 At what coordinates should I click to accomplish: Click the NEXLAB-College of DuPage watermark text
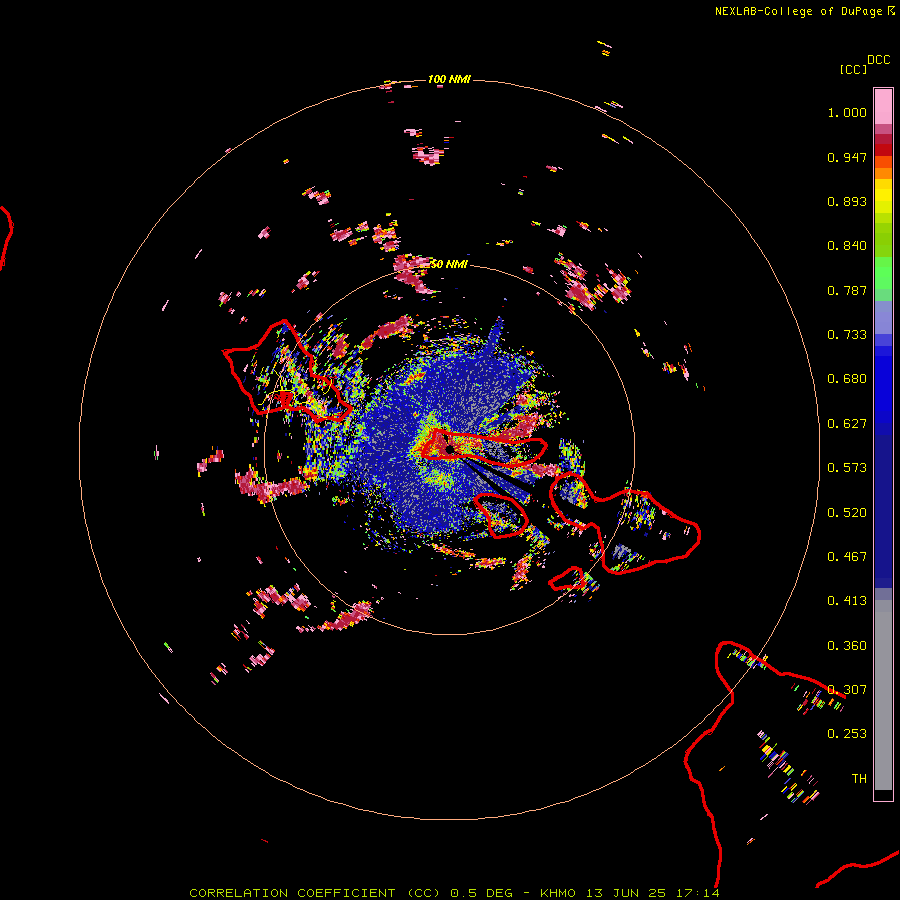point(803,11)
